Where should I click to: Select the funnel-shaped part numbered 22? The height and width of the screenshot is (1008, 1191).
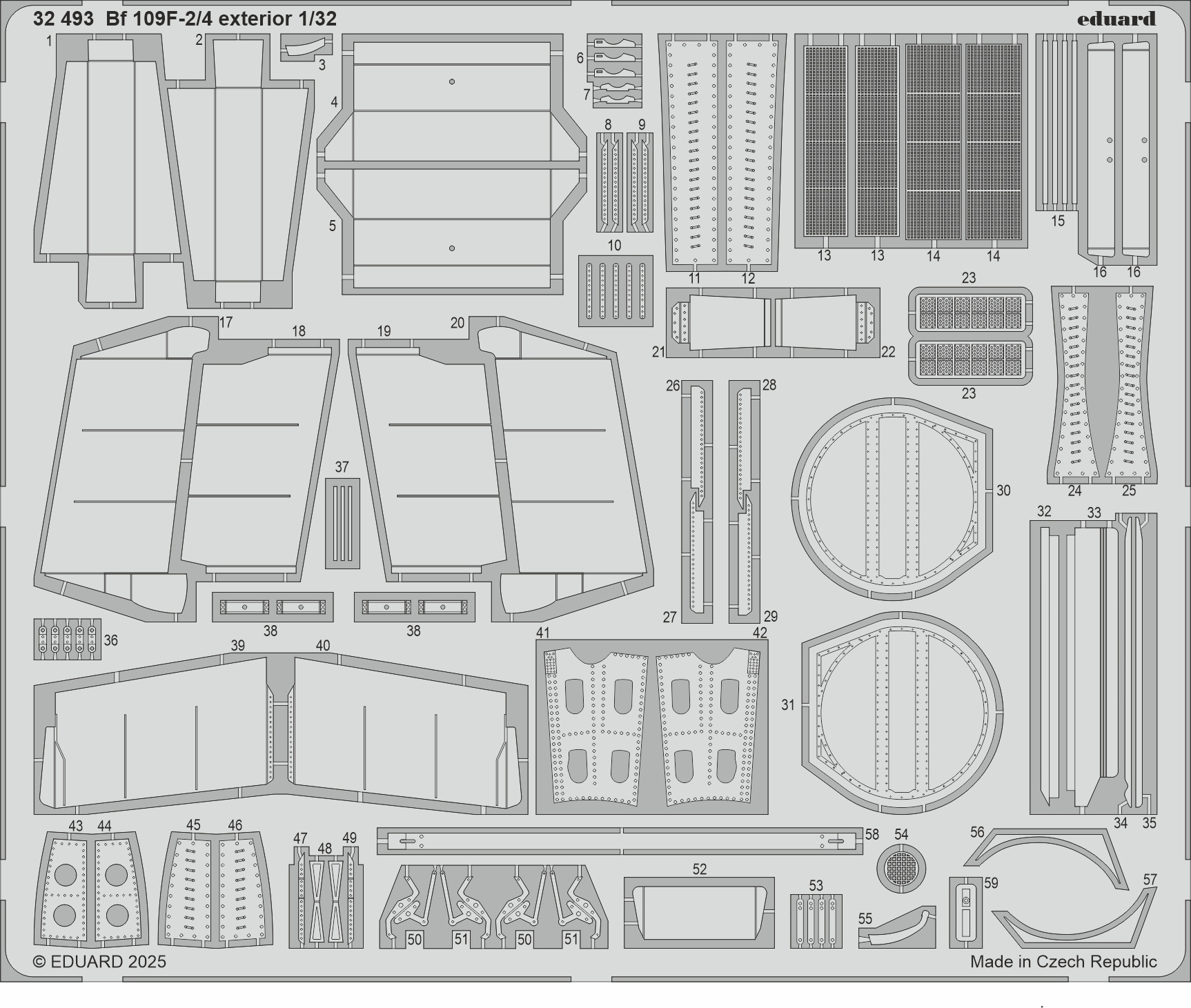pos(826,322)
